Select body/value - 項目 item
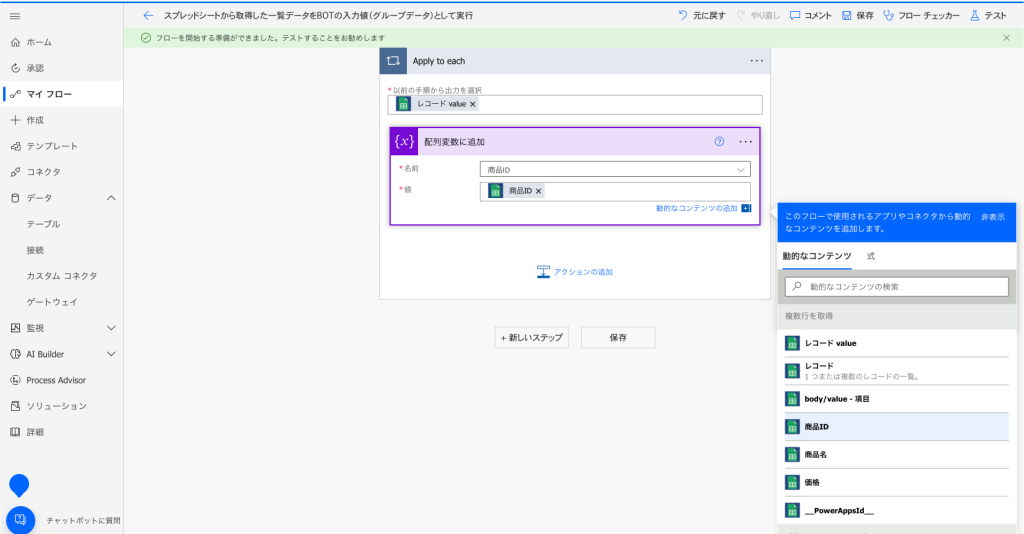This screenshot has height=534, width=1024. tap(897, 399)
